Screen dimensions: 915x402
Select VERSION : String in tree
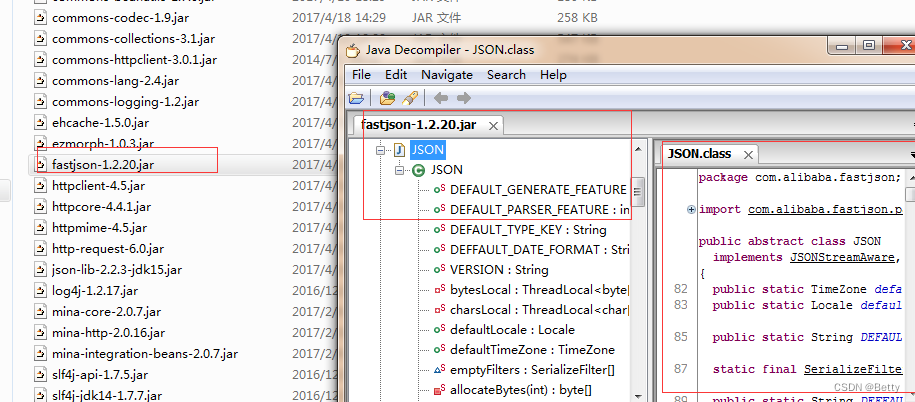499,270
